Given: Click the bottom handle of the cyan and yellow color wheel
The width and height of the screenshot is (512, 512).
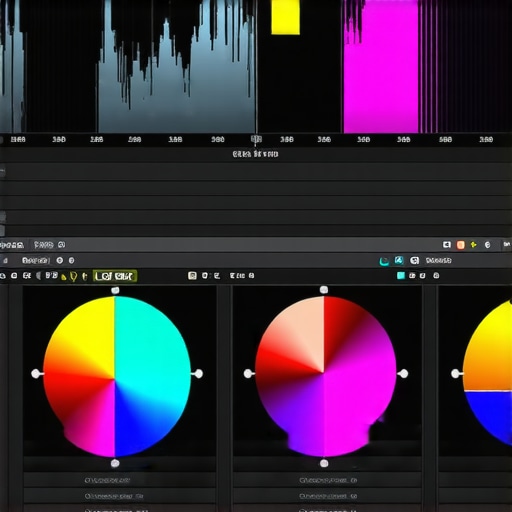Looking at the screenshot, I should (115, 463).
